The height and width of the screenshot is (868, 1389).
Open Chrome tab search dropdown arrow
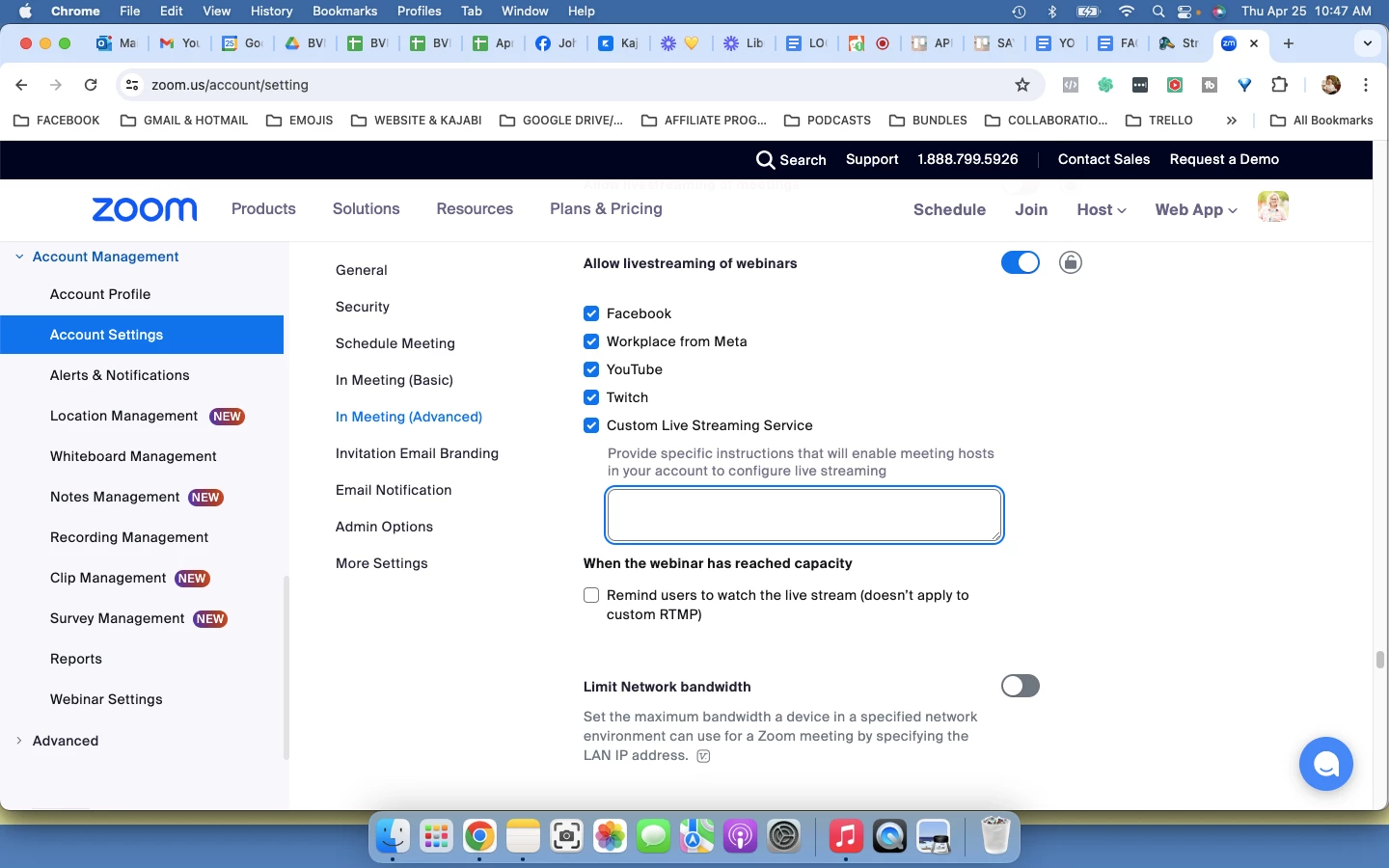[x=1367, y=43]
